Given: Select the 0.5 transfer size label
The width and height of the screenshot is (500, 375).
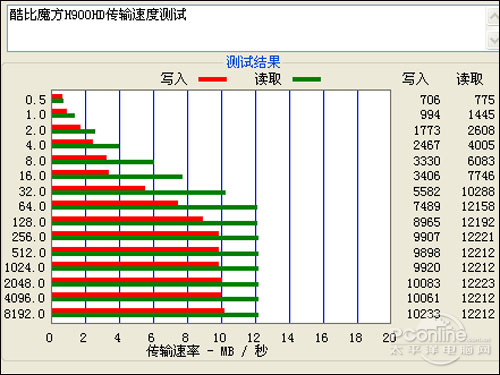Looking at the screenshot, I should tap(36, 100).
